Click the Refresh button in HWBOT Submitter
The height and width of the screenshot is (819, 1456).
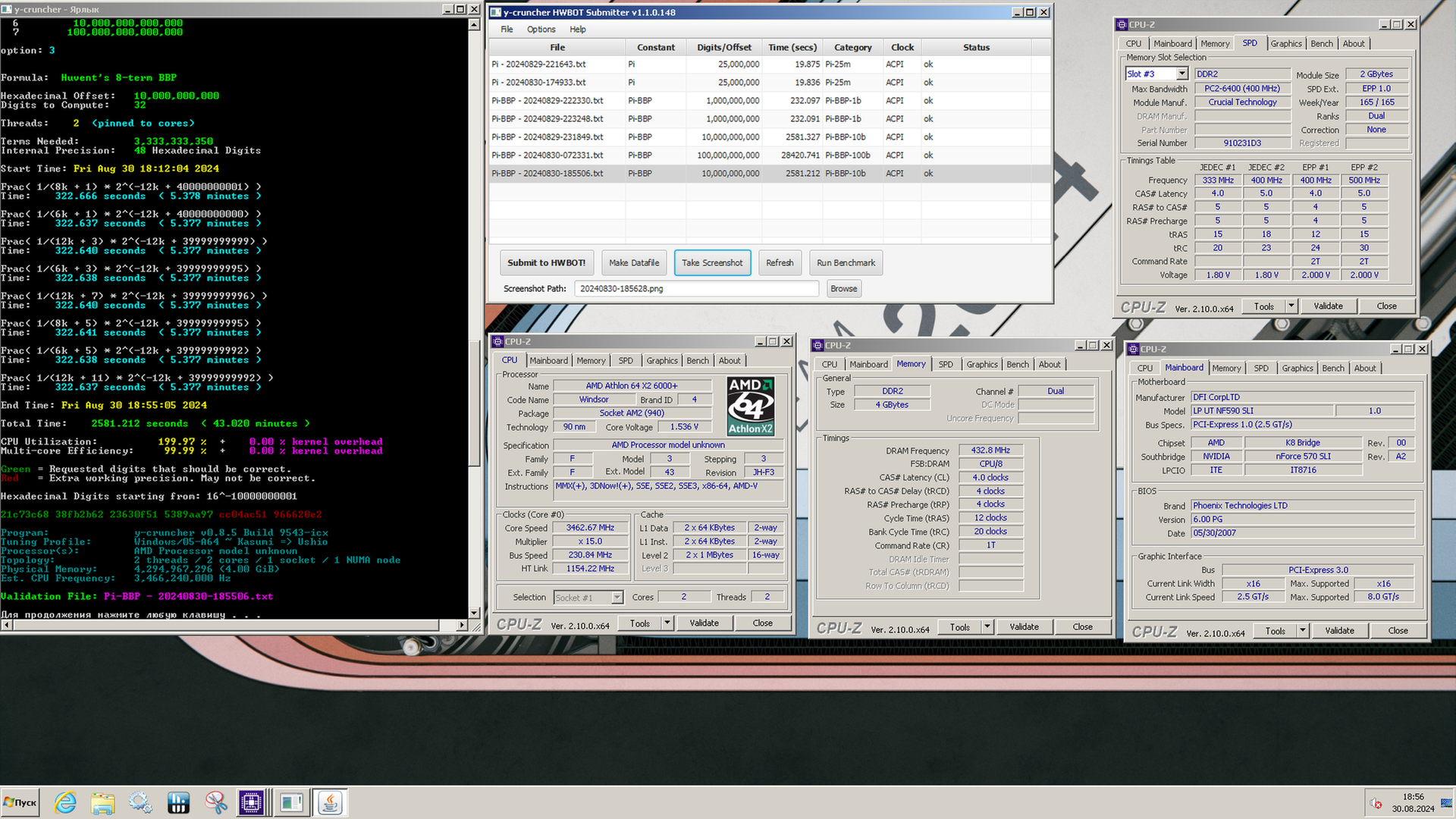point(780,262)
